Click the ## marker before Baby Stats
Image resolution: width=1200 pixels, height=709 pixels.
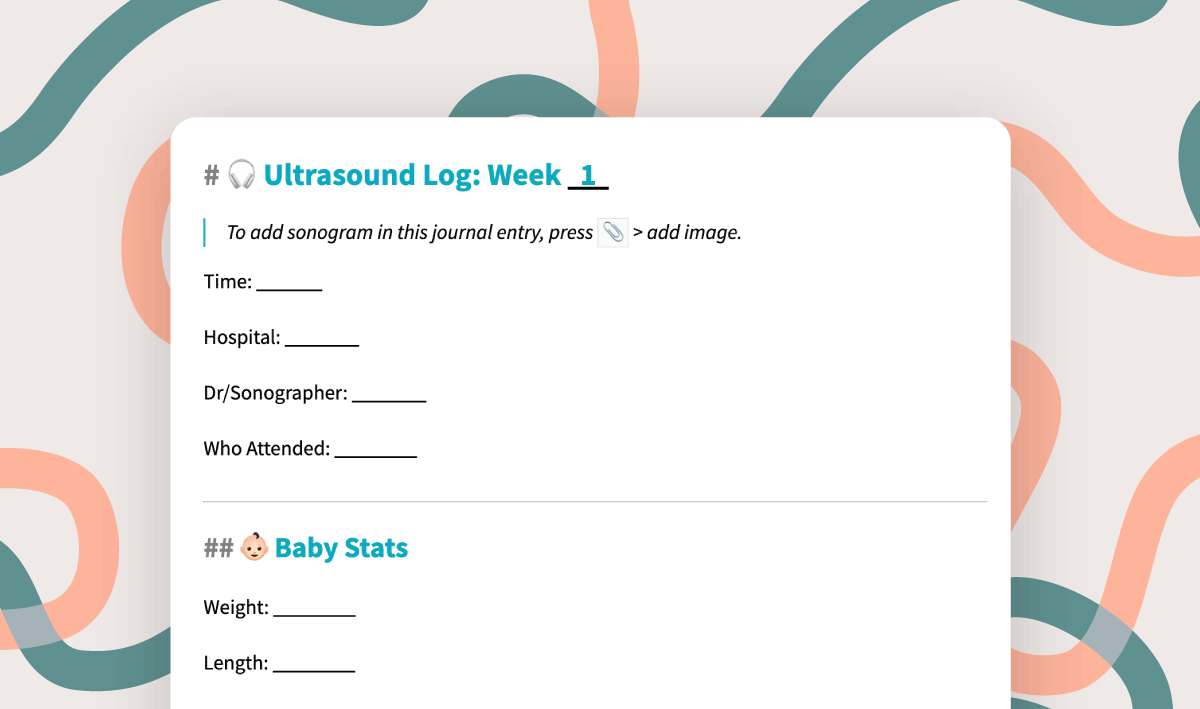pos(218,548)
